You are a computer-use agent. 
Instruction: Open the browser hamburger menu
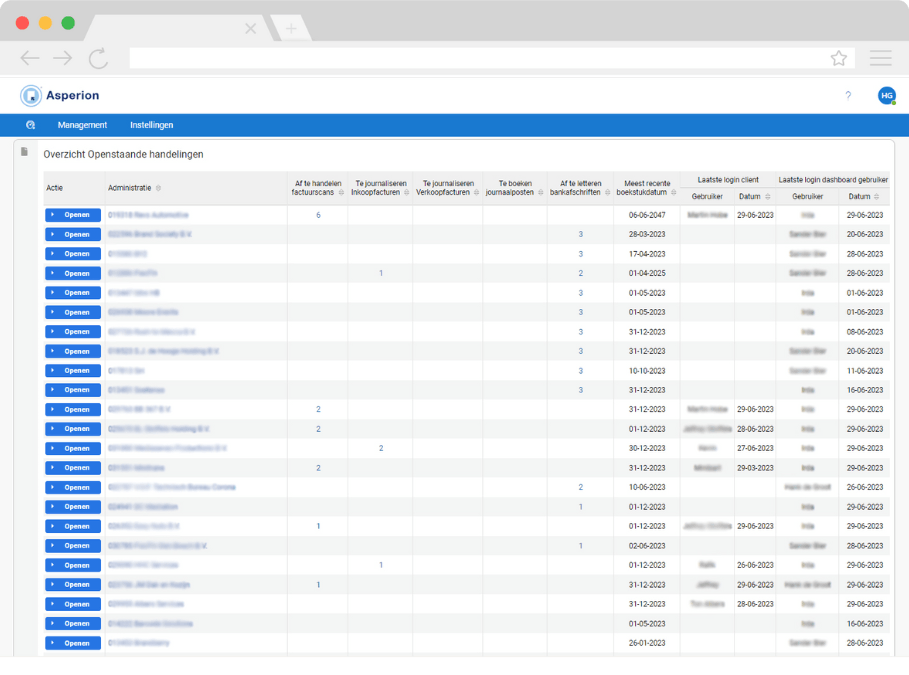tap(880, 58)
